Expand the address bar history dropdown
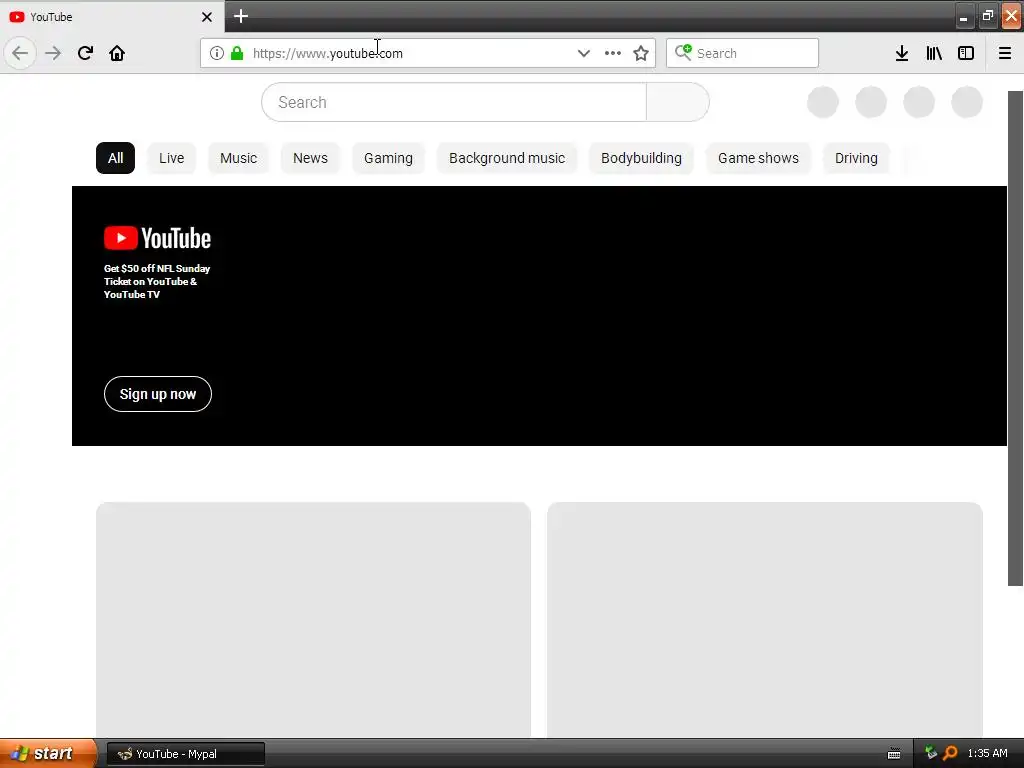 tap(584, 53)
